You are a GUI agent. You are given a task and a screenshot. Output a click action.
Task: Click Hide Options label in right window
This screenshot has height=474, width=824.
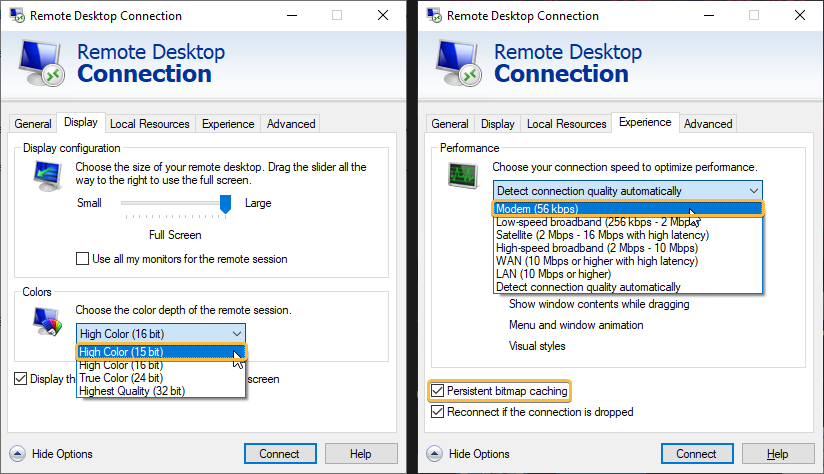click(x=479, y=454)
